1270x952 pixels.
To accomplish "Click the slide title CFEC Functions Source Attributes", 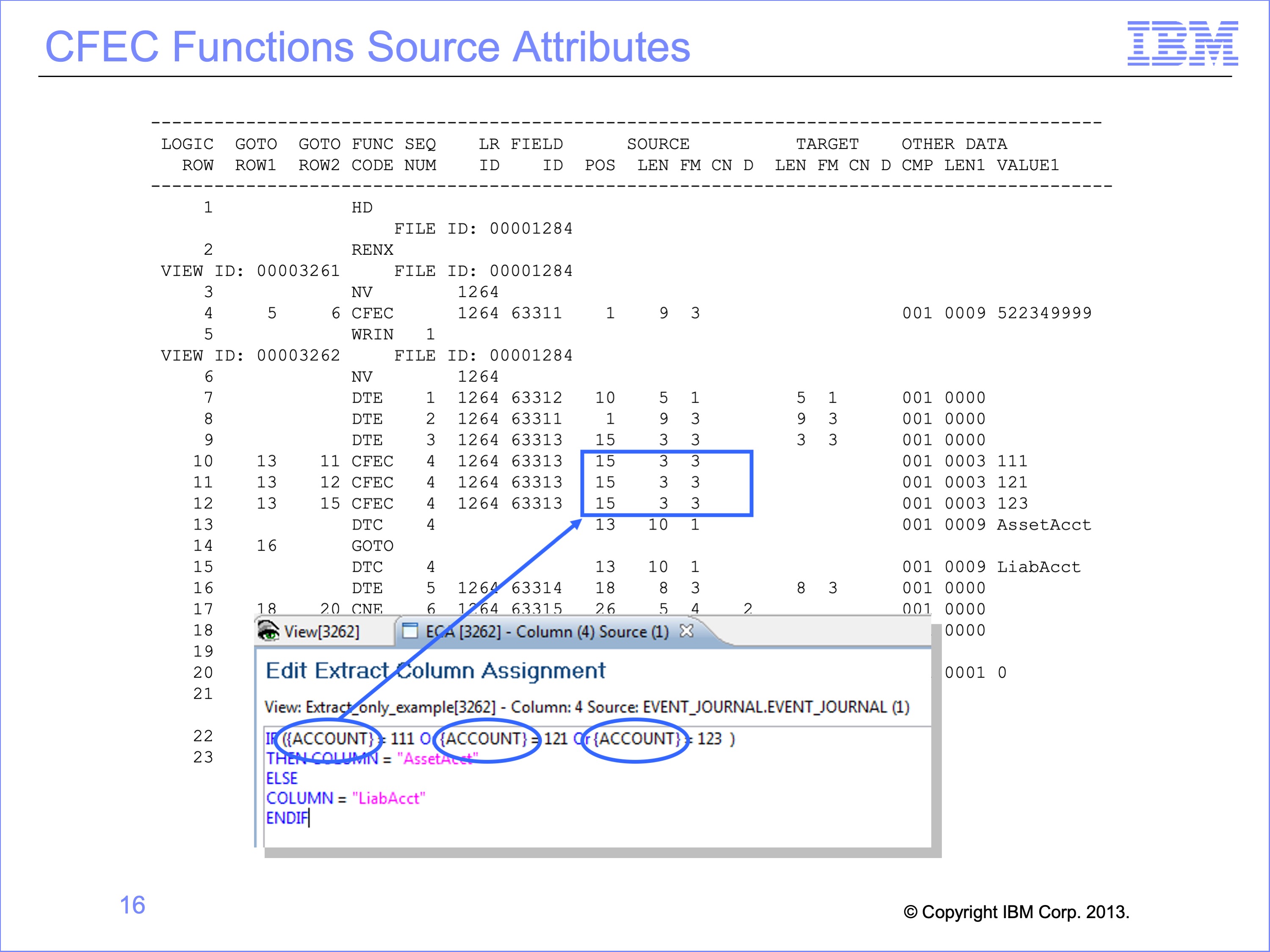I will coord(368,47).
